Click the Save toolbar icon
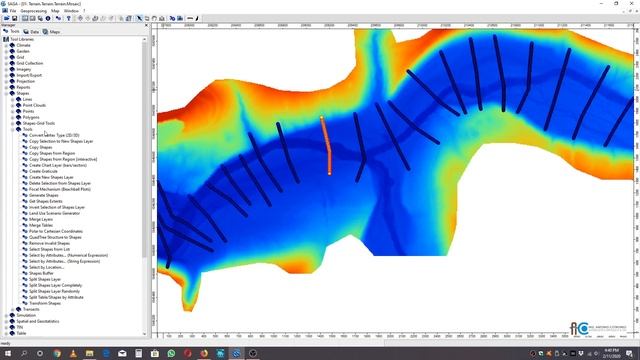This screenshot has height=360, width=640. click(14, 18)
